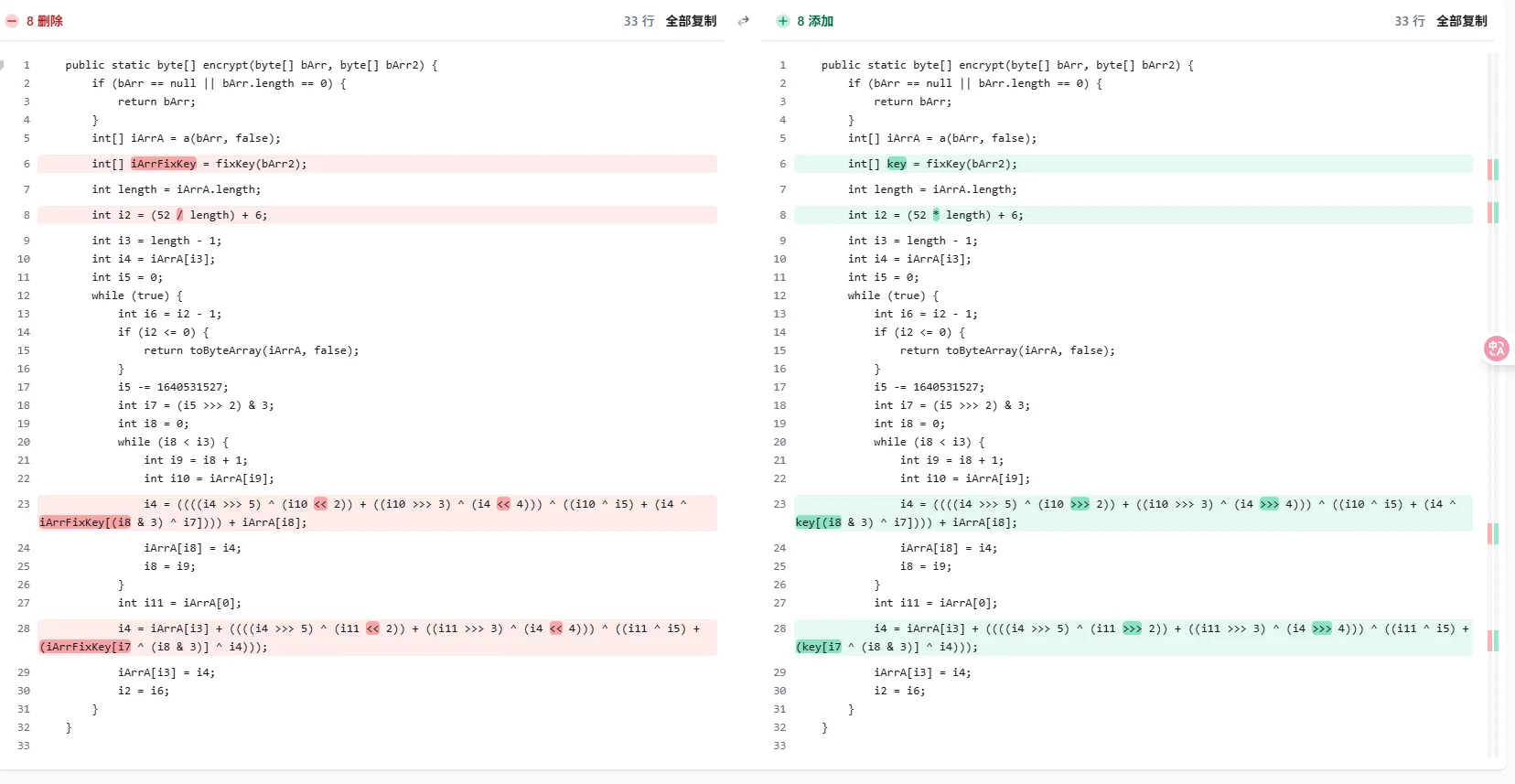Click the green plus additions icon
This screenshot has height=784, width=1515.
click(782, 21)
